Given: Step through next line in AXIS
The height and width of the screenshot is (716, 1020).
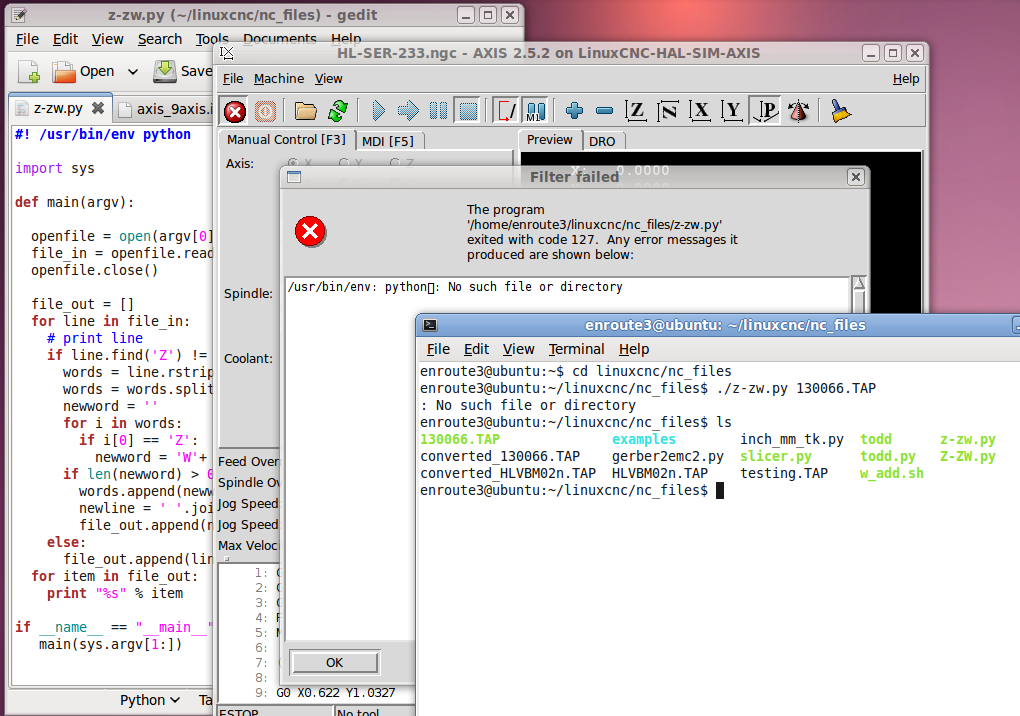Looking at the screenshot, I should tap(408, 111).
